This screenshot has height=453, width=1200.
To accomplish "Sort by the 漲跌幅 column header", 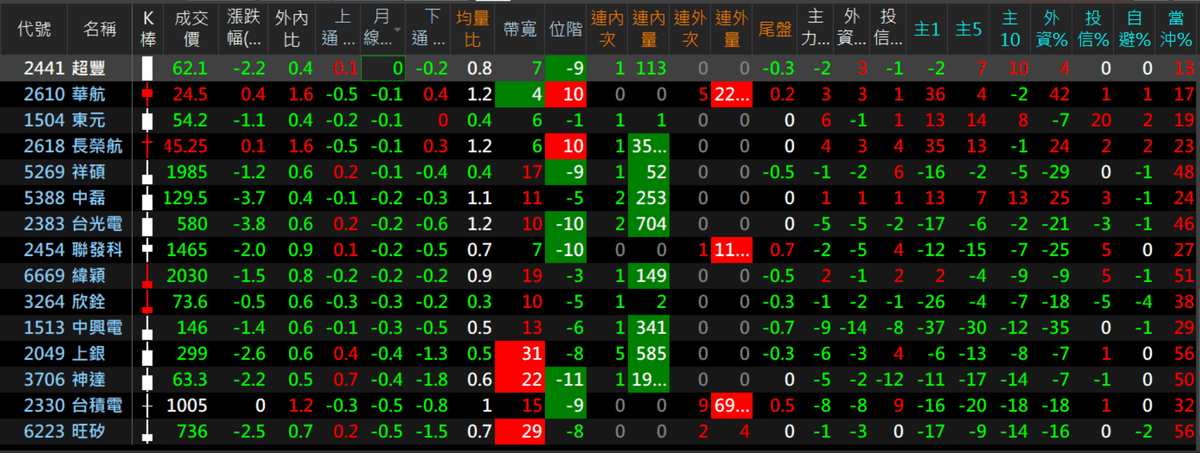I will 244,29.
